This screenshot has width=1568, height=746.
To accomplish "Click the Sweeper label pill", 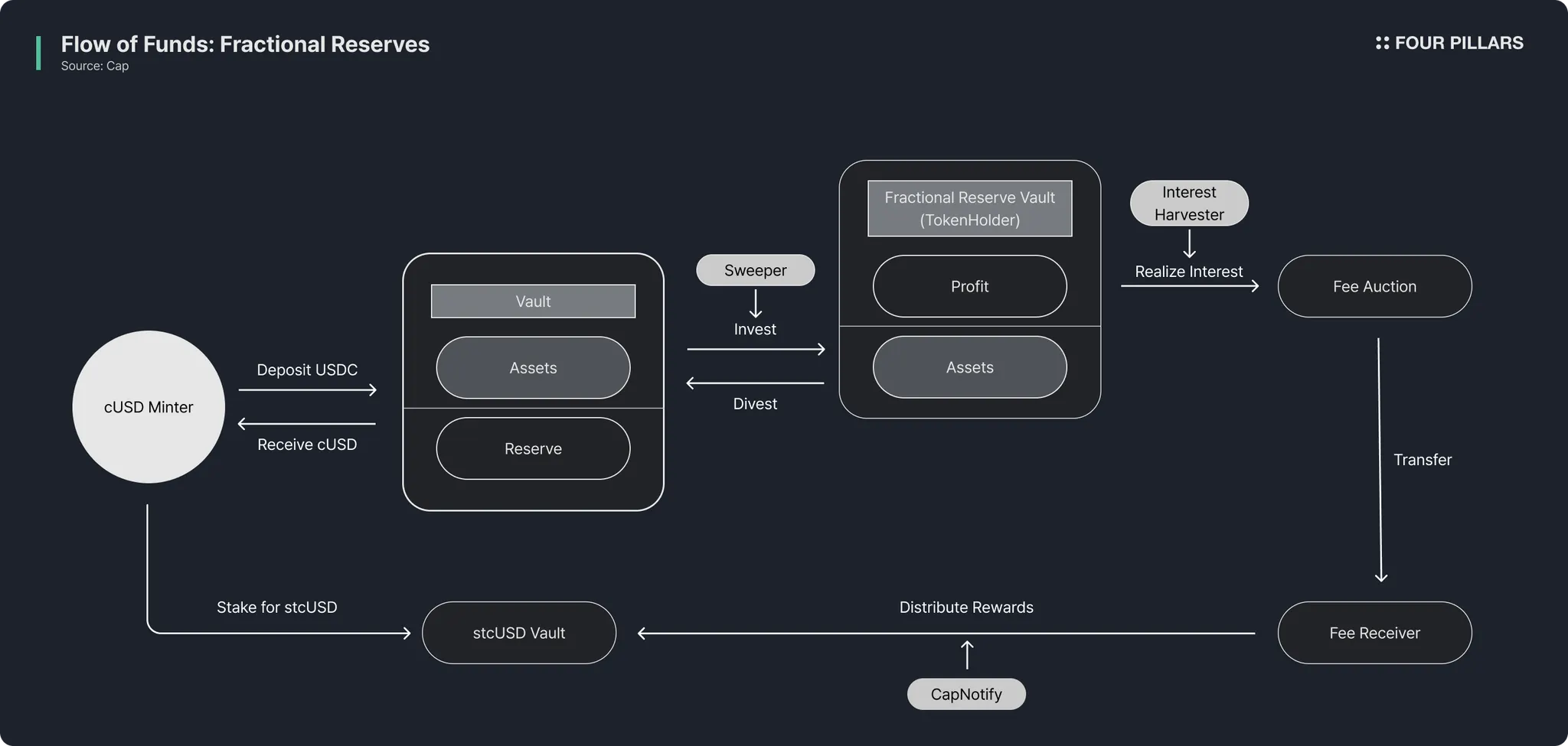I will point(755,270).
